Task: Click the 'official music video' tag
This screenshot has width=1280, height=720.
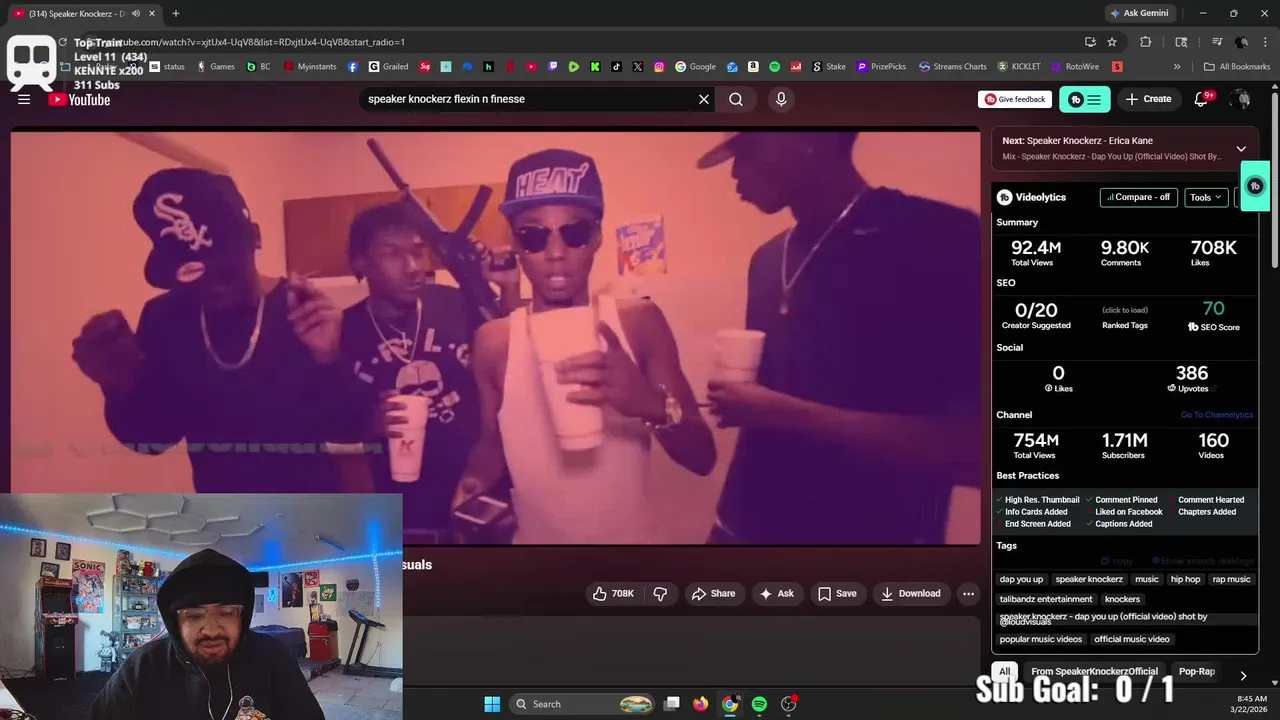Action: click(x=1131, y=639)
